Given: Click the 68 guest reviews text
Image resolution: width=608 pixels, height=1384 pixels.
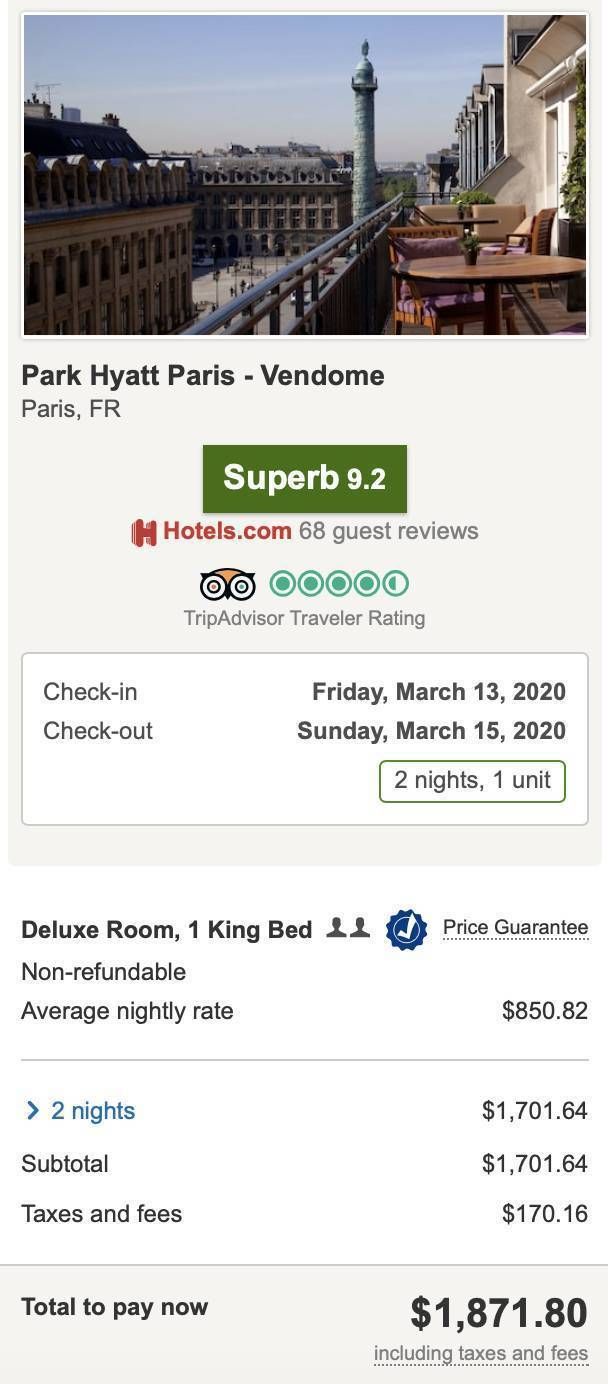Looking at the screenshot, I should 388,531.
